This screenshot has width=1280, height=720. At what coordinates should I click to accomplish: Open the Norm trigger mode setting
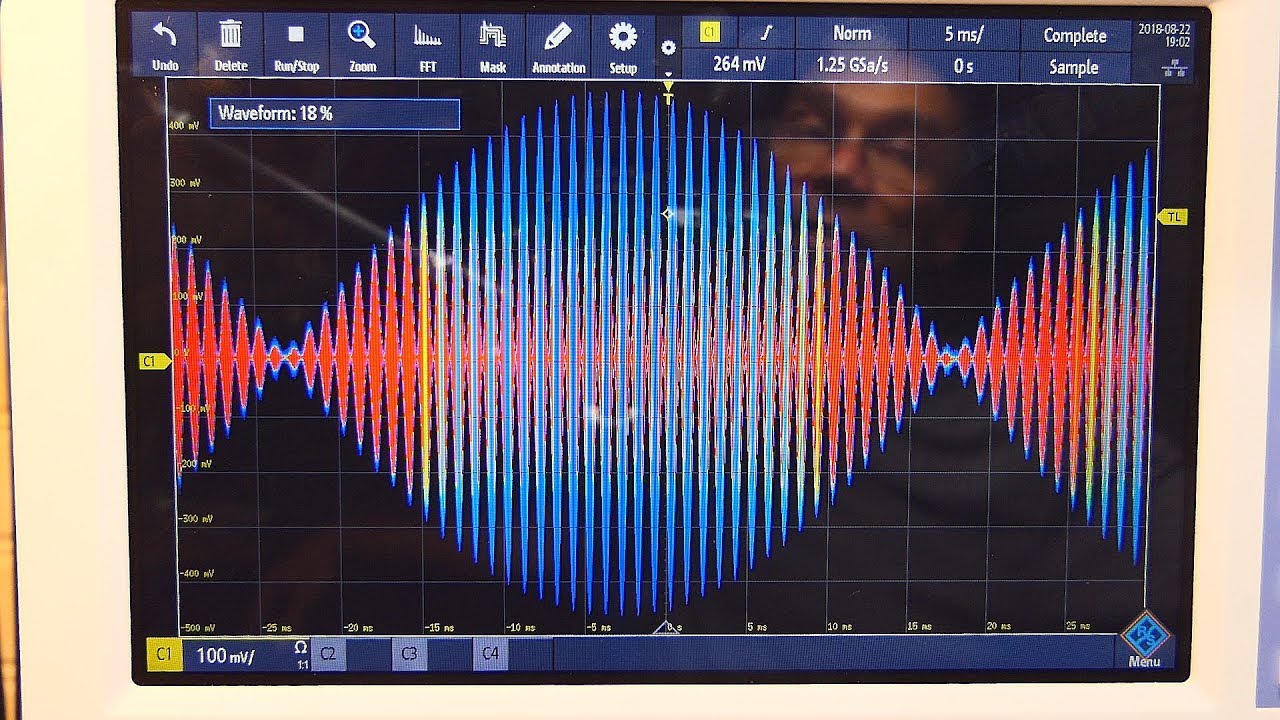[852, 33]
